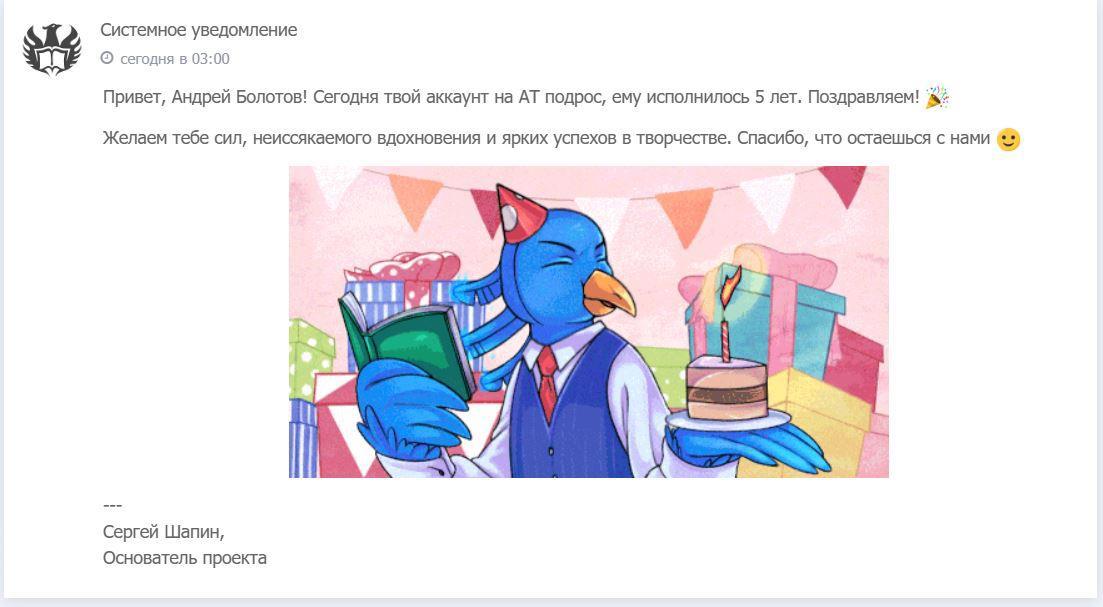Click the bird's orange beak
This screenshot has height=607, width=1103.
(x=608, y=293)
